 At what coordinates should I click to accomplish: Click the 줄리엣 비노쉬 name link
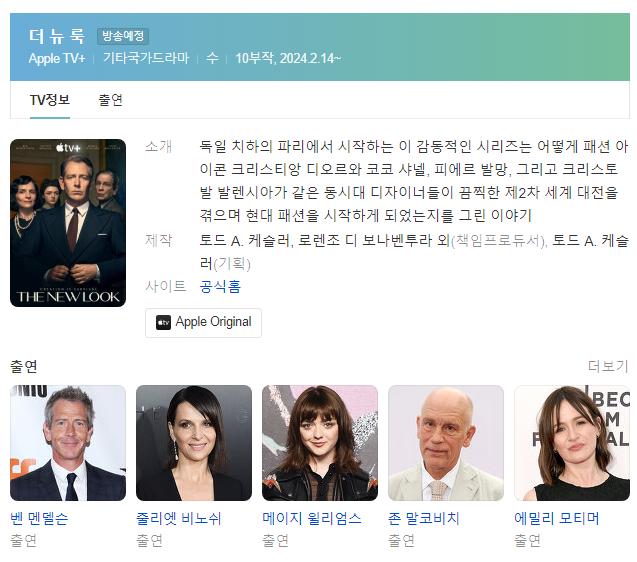179,518
